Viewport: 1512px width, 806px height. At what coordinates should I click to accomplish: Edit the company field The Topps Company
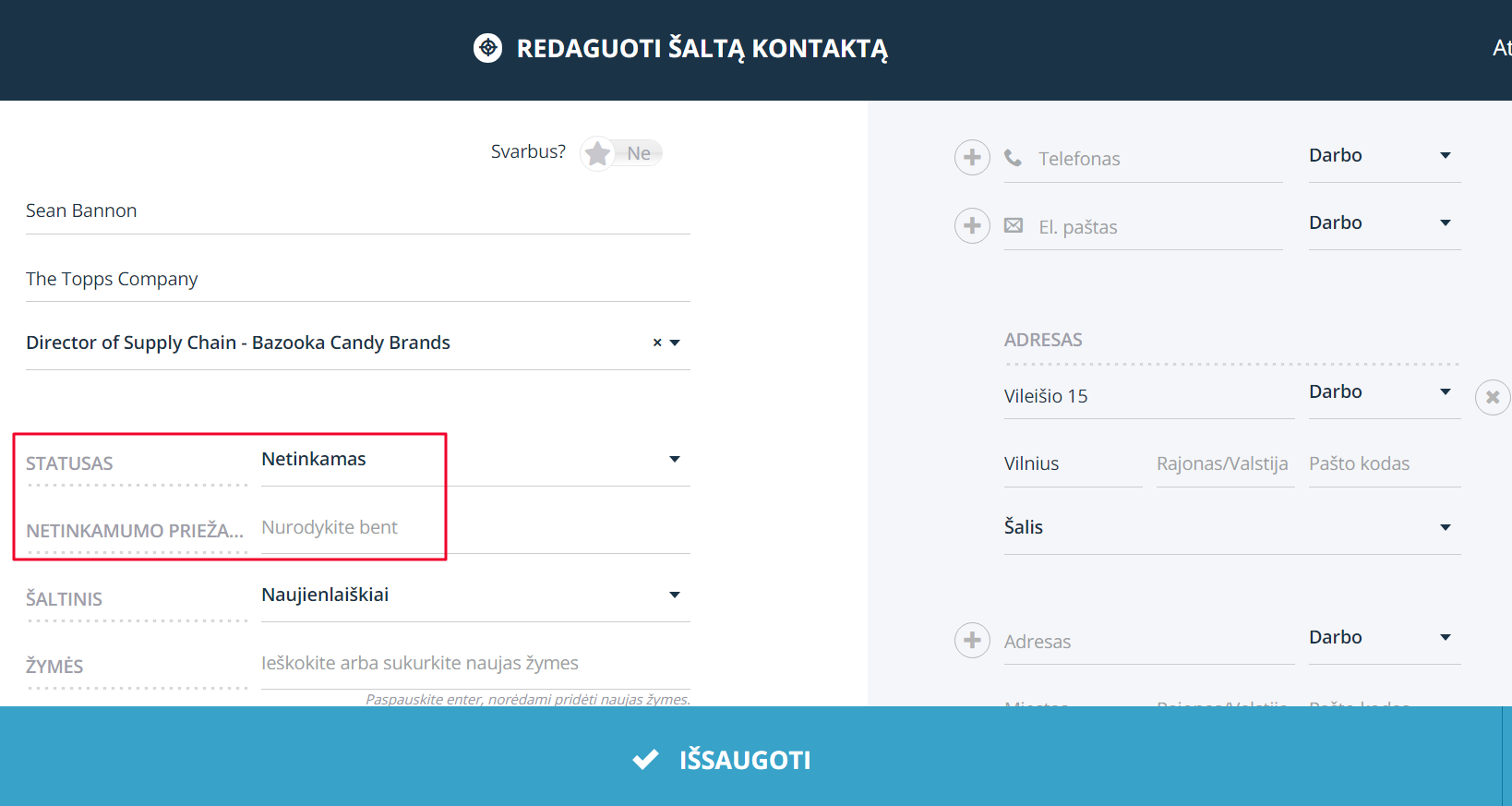click(x=358, y=279)
